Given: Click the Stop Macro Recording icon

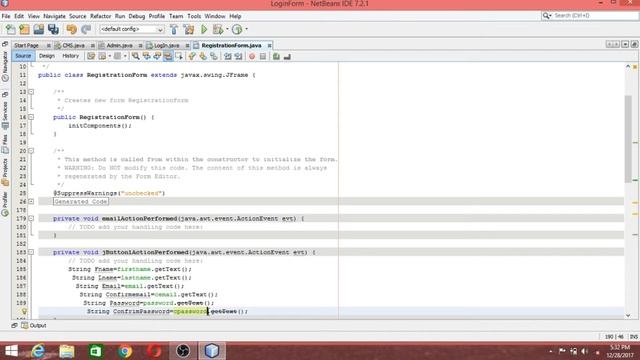Looking at the screenshot, I should point(263,56).
